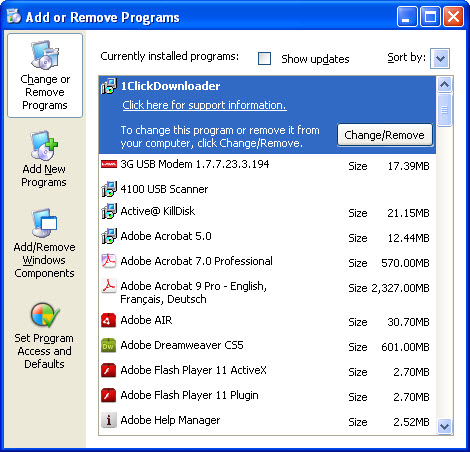Select the 4100 USB Scanner entry
Screen dimensions: 470x452
point(267,189)
